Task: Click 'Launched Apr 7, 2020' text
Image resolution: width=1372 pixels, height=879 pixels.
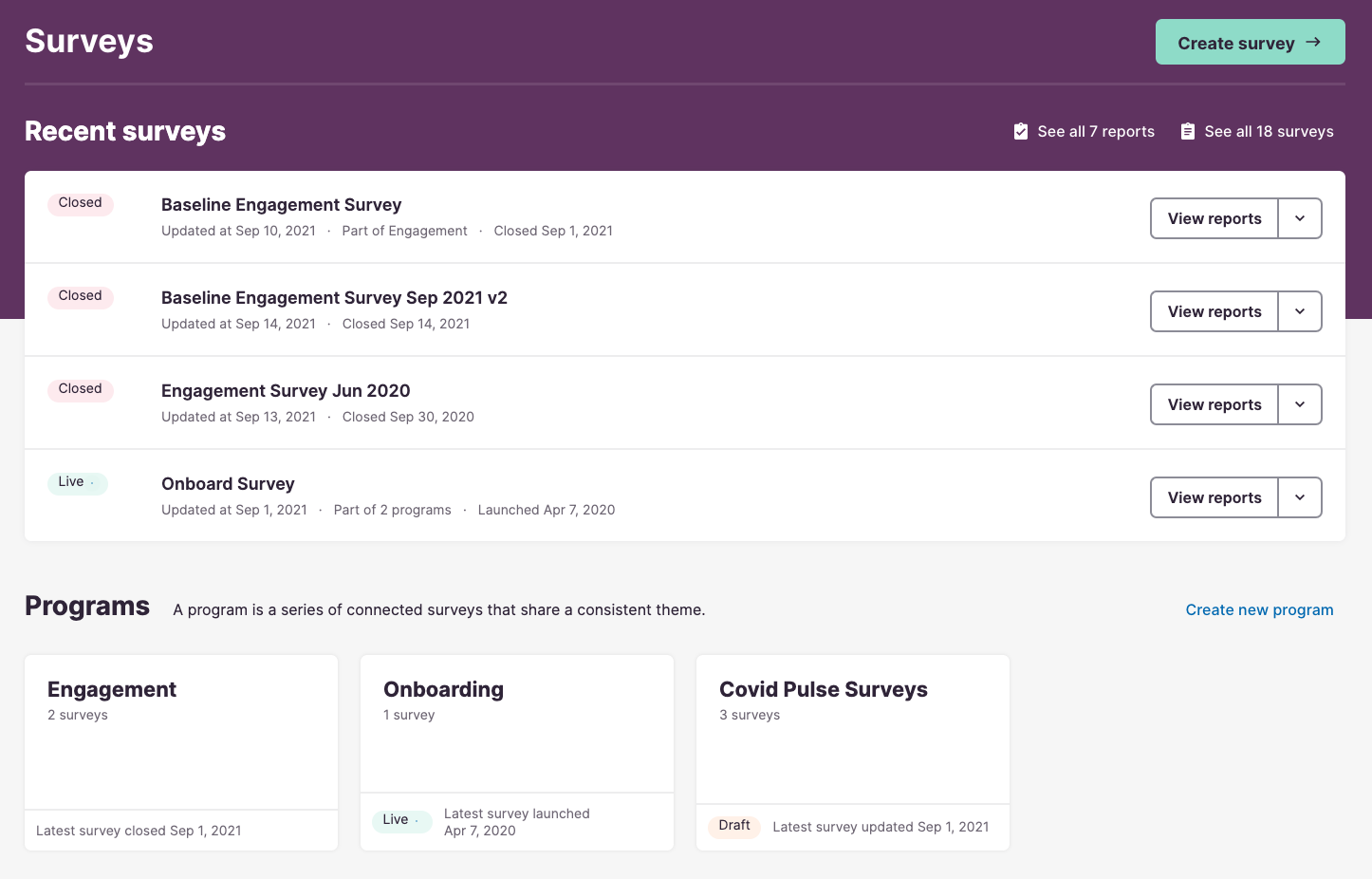Action: pyautogui.click(x=547, y=510)
